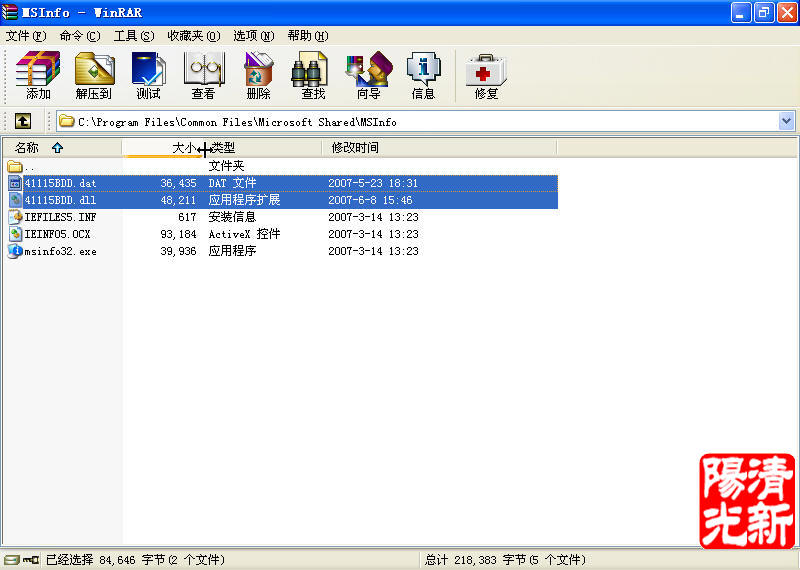This screenshot has width=800, height=570.
Task: Click size value 93,184
Action: 178,234
